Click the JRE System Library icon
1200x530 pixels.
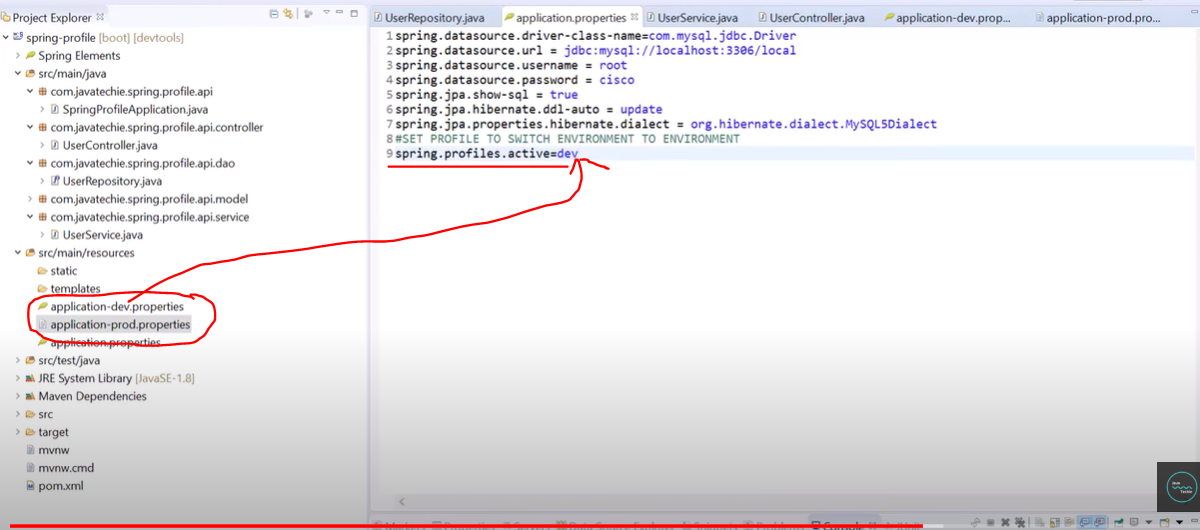click(x=29, y=379)
